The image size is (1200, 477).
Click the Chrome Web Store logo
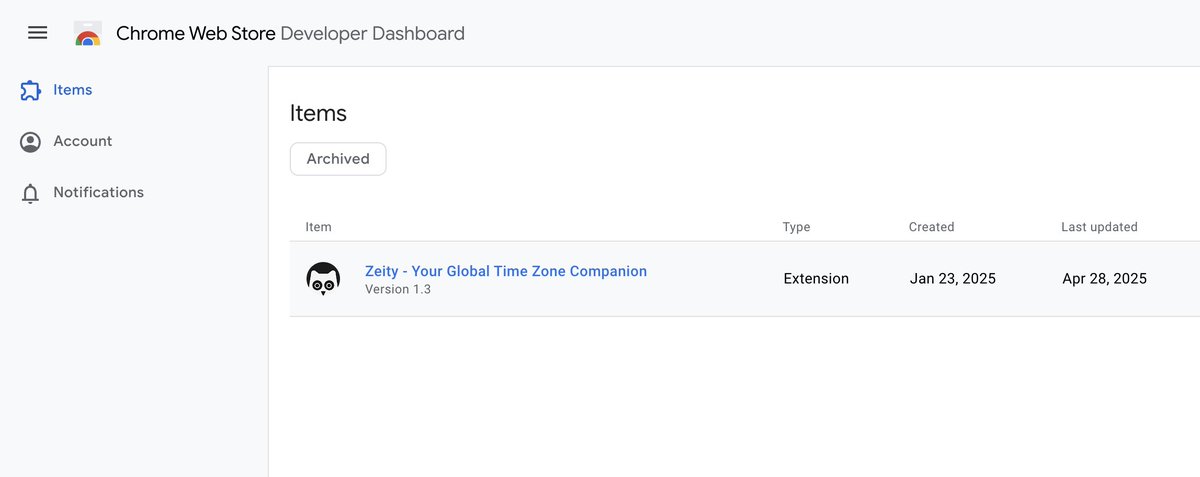pyautogui.click(x=88, y=34)
